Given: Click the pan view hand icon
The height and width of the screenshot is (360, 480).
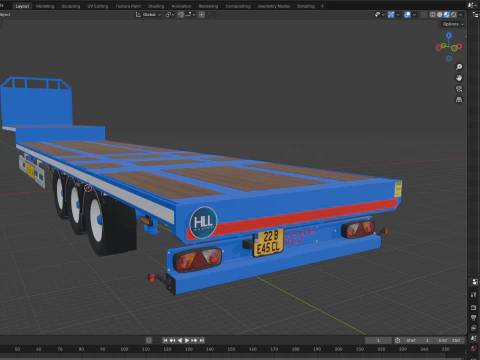Looking at the screenshot, I should (x=459, y=78).
